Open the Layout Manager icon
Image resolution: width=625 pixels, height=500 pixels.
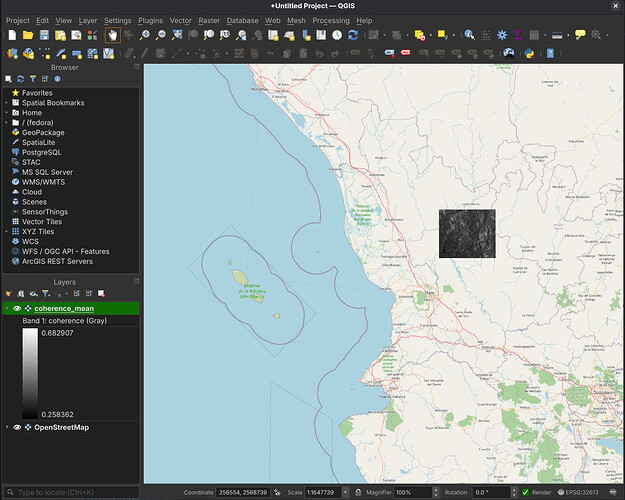(76, 35)
